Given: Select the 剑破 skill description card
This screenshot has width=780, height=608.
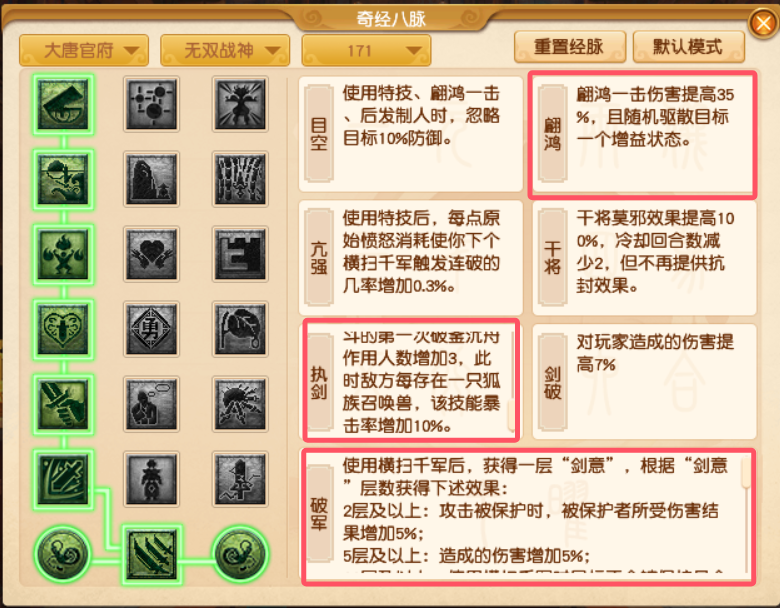Looking at the screenshot, I should coord(644,382).
